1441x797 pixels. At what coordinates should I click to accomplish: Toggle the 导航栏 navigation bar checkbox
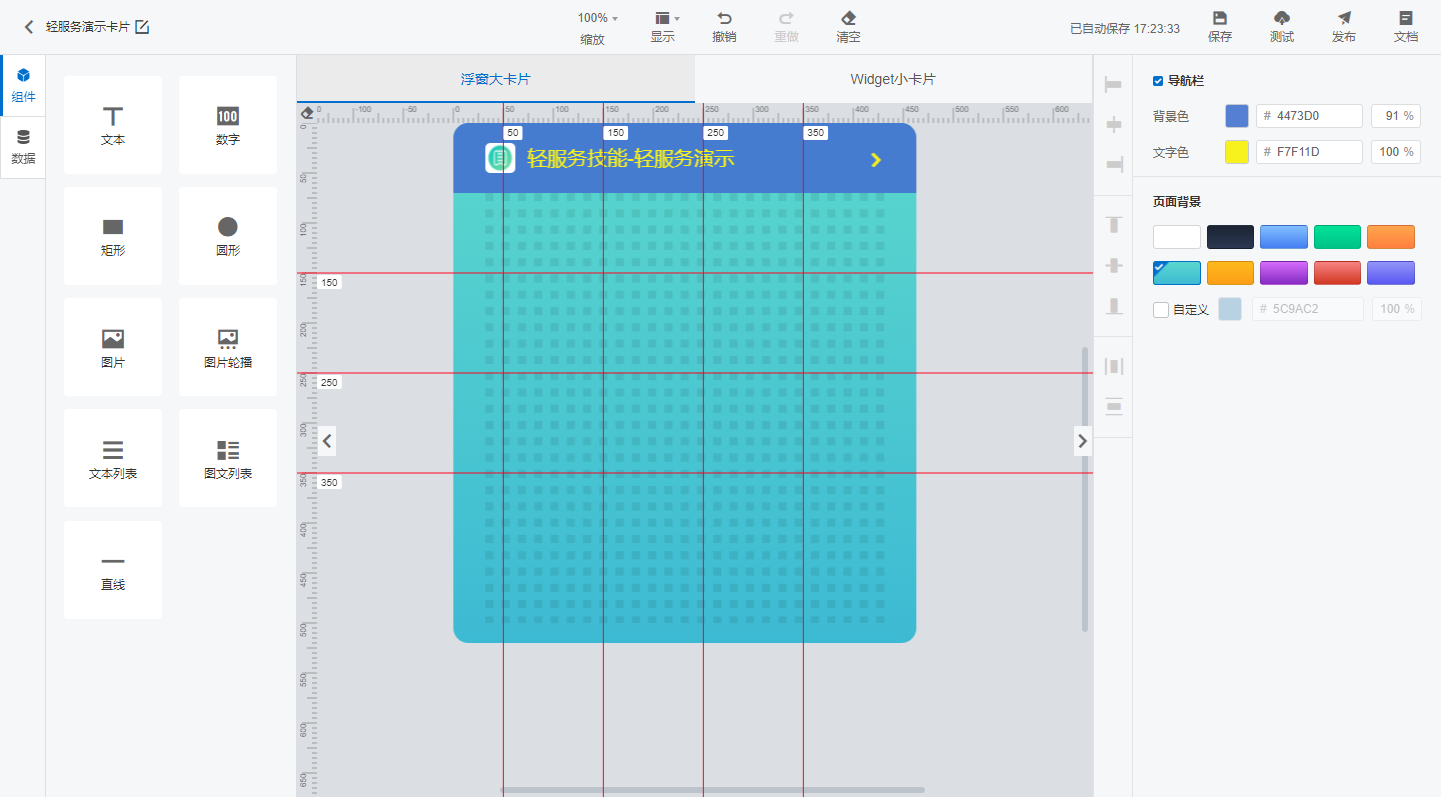[1158, 81]
